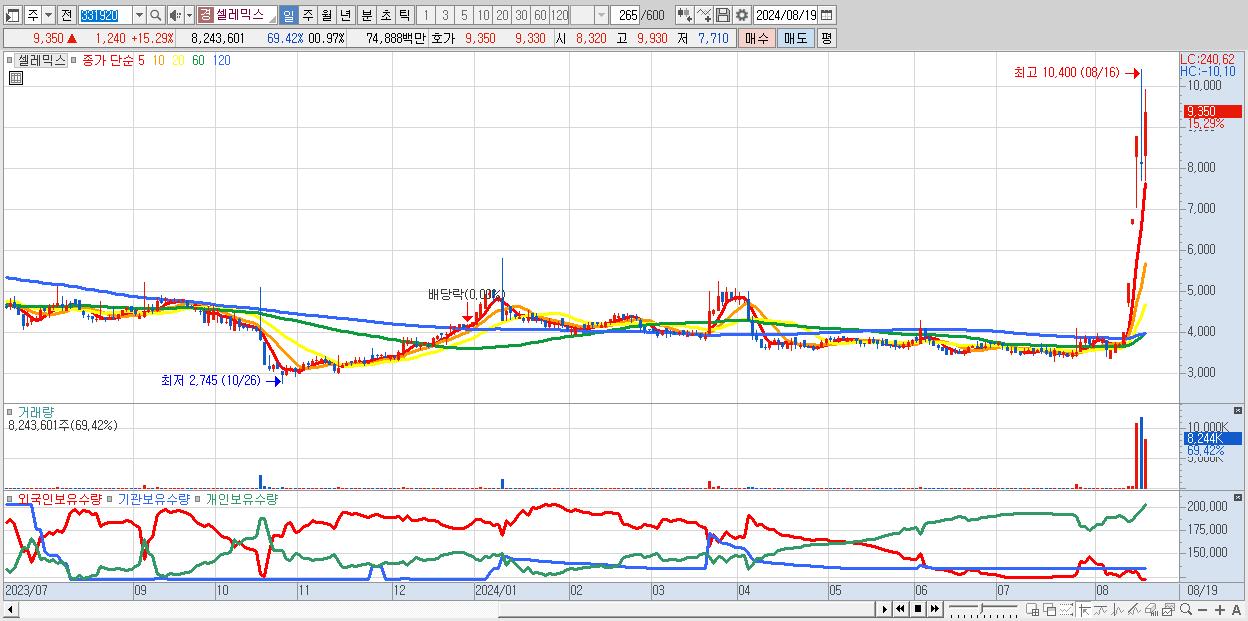This screenshot has width=1248, height=621.
Task: Click the grid-split window icon at bottom
Action: tap(1033, 609)
